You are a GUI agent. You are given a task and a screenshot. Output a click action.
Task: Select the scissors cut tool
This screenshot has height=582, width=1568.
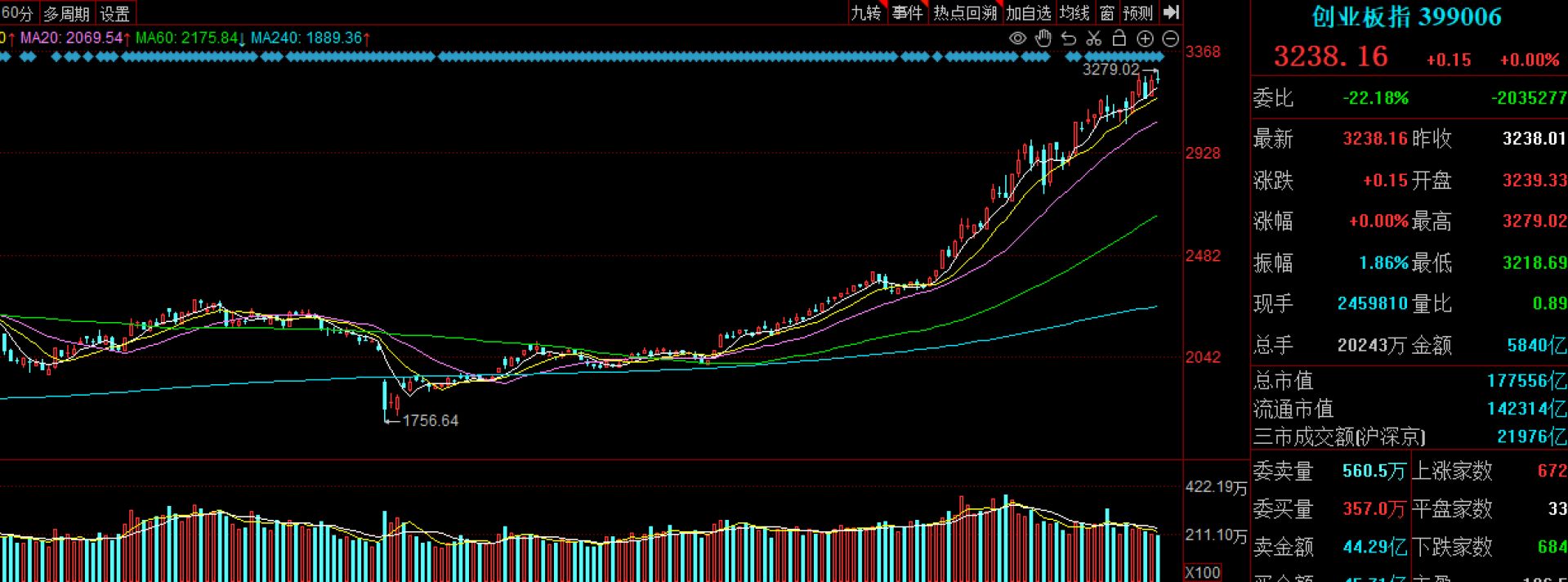point(1094,38)
